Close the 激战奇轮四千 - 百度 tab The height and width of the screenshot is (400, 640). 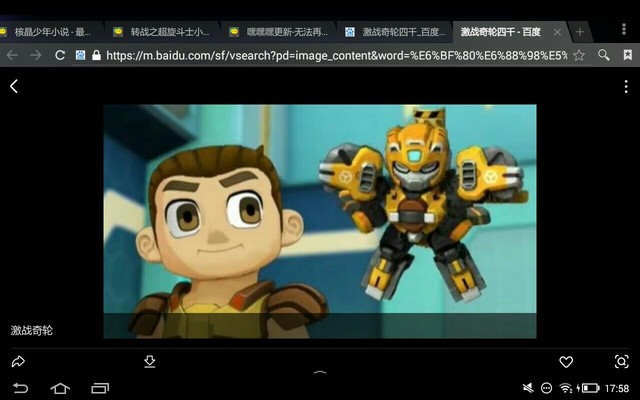coord(557,32)
